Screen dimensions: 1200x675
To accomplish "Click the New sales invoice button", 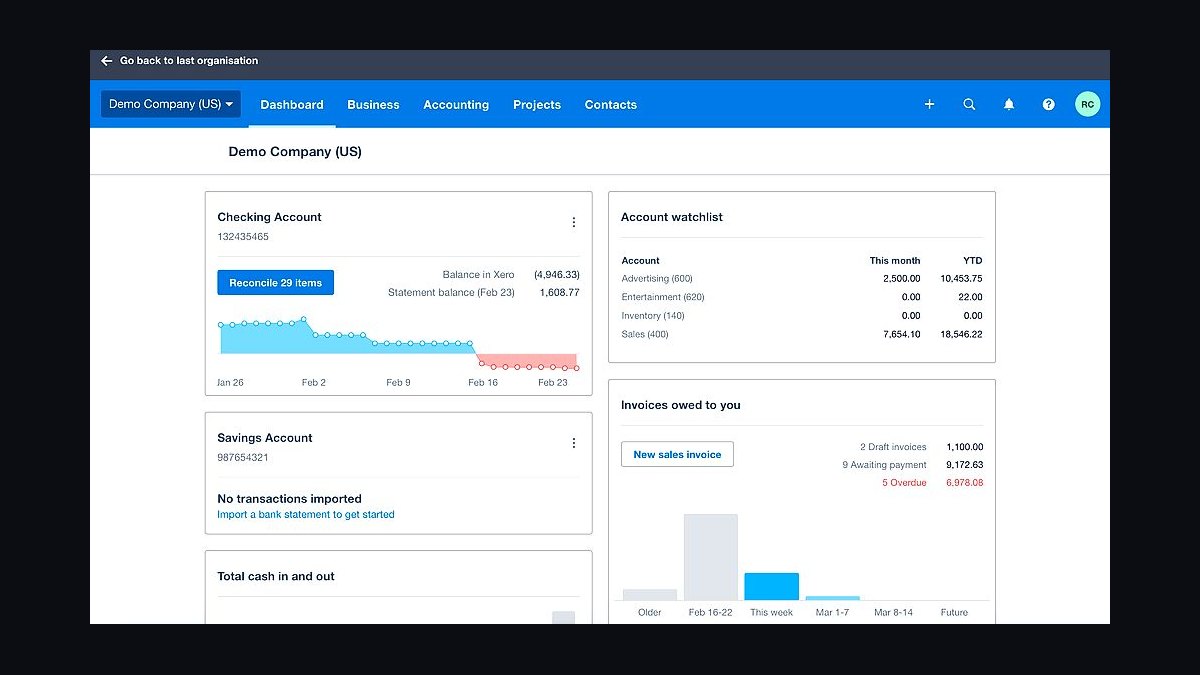I will pyautogui.click(x=677, y=454).
